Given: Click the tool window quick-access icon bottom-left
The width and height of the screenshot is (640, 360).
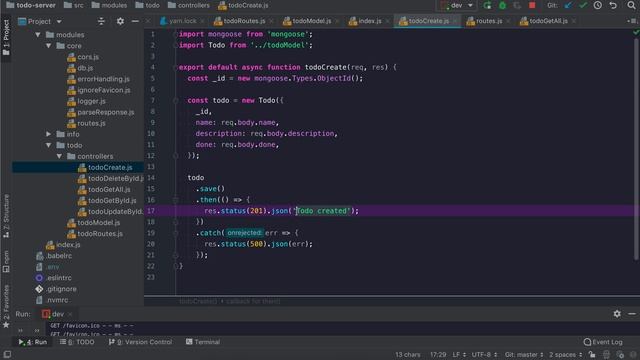Looking at the screenshot, I should (x=7, y=354).
